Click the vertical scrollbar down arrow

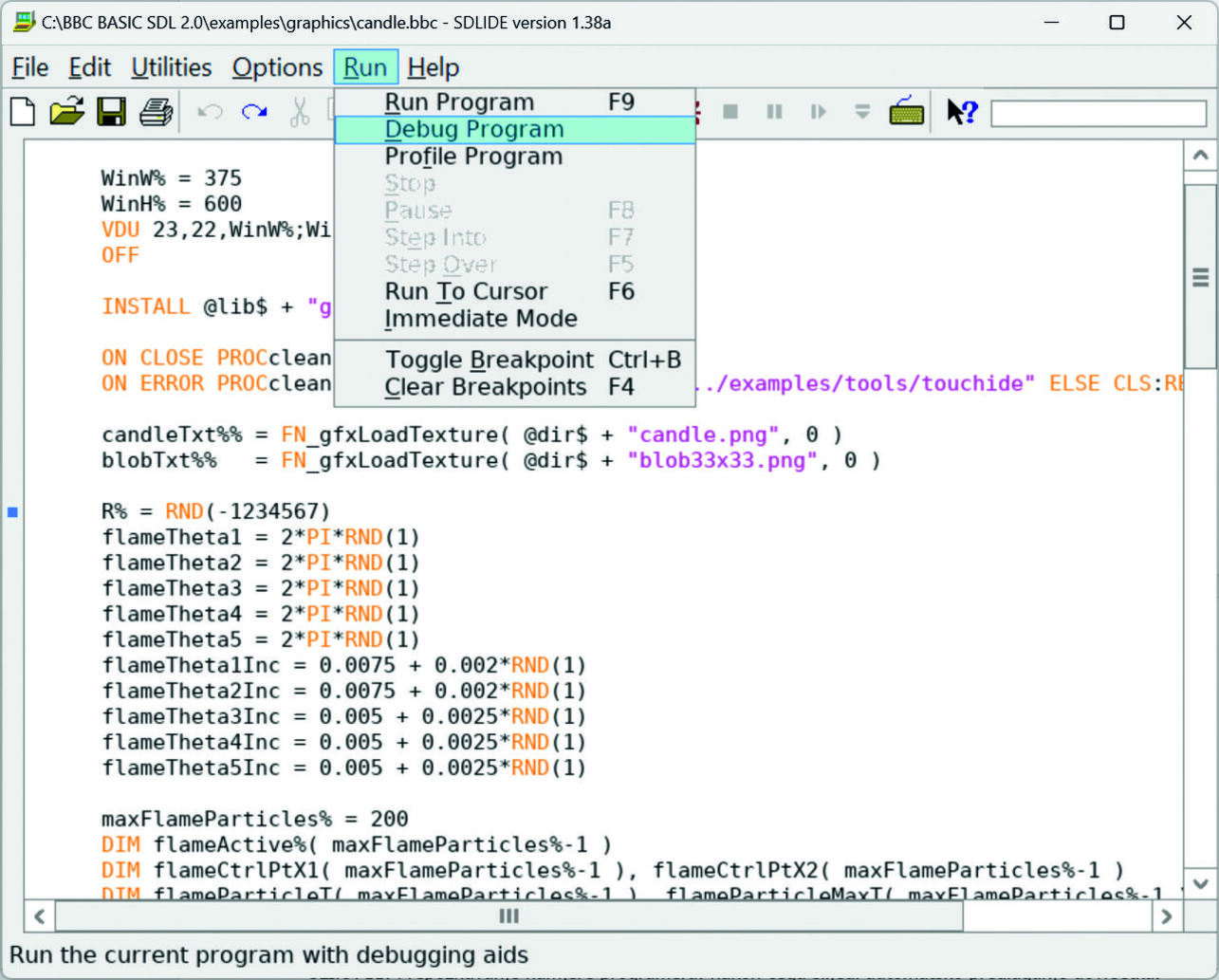coord(1200,883)
